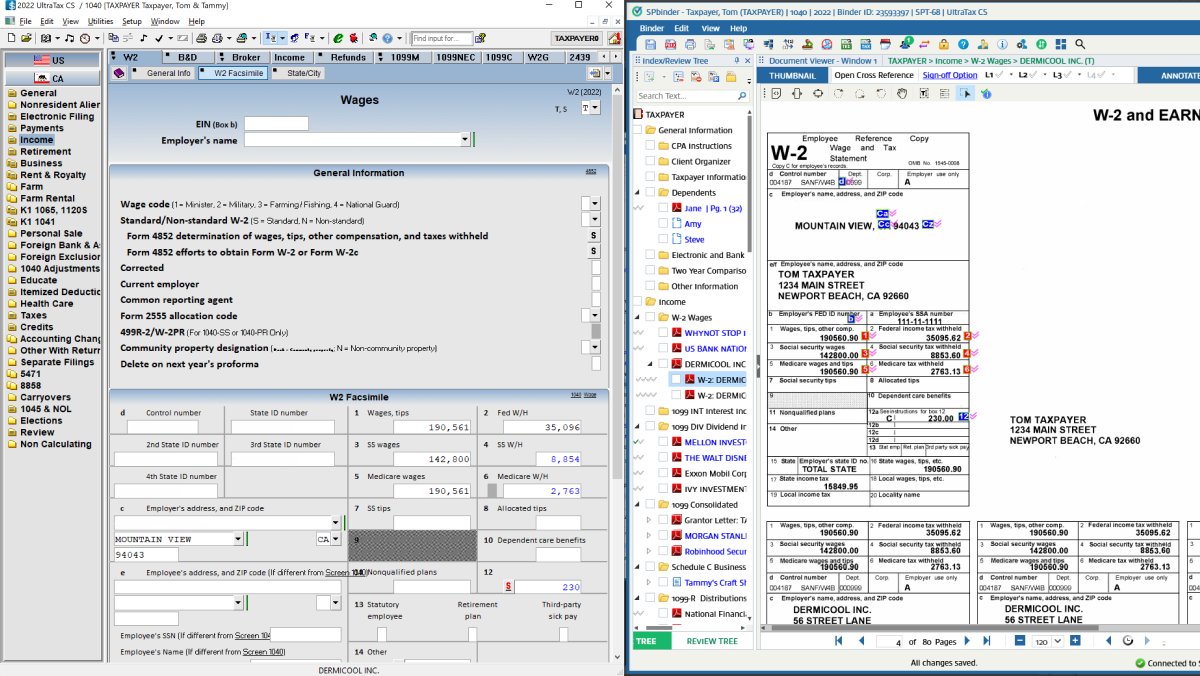
Task: Expand the Employer's name dropdown
Action: pos(464,140)
